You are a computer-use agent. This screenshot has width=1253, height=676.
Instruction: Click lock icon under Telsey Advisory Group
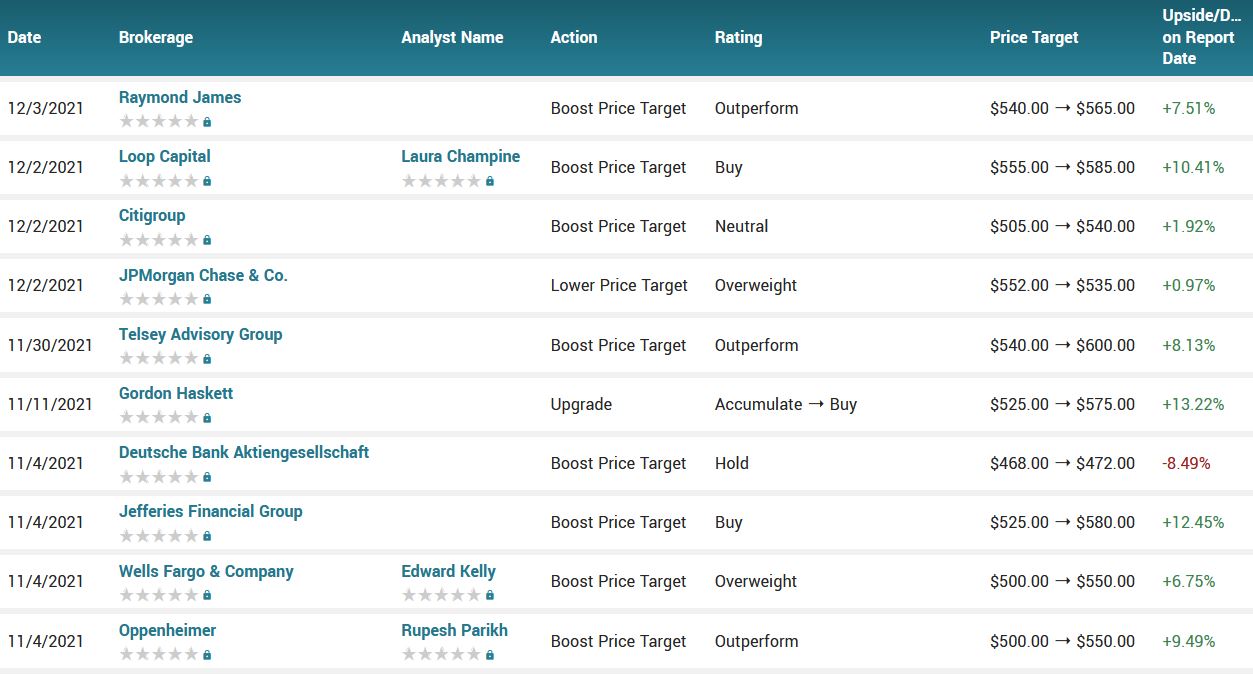click(x=207, y=359)
